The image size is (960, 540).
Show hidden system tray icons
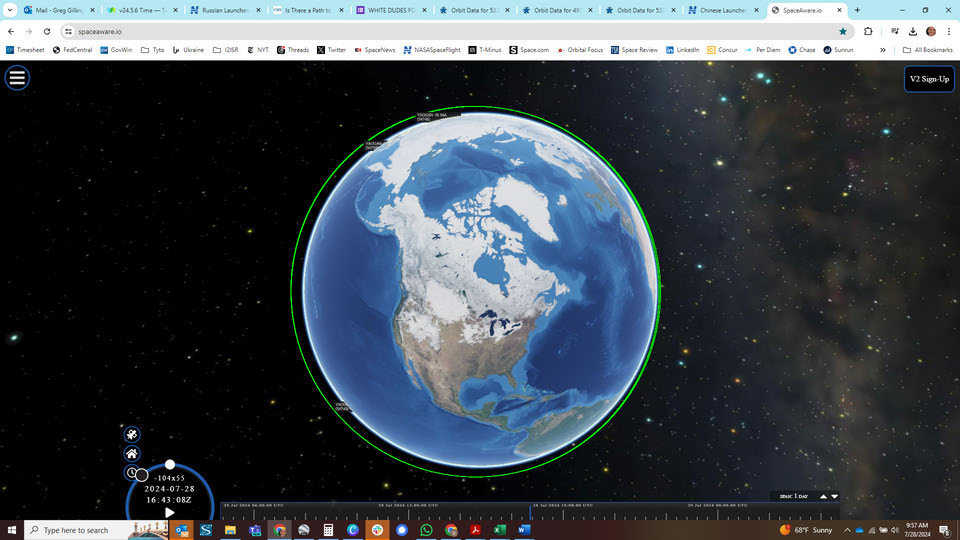tap(847, 530)
